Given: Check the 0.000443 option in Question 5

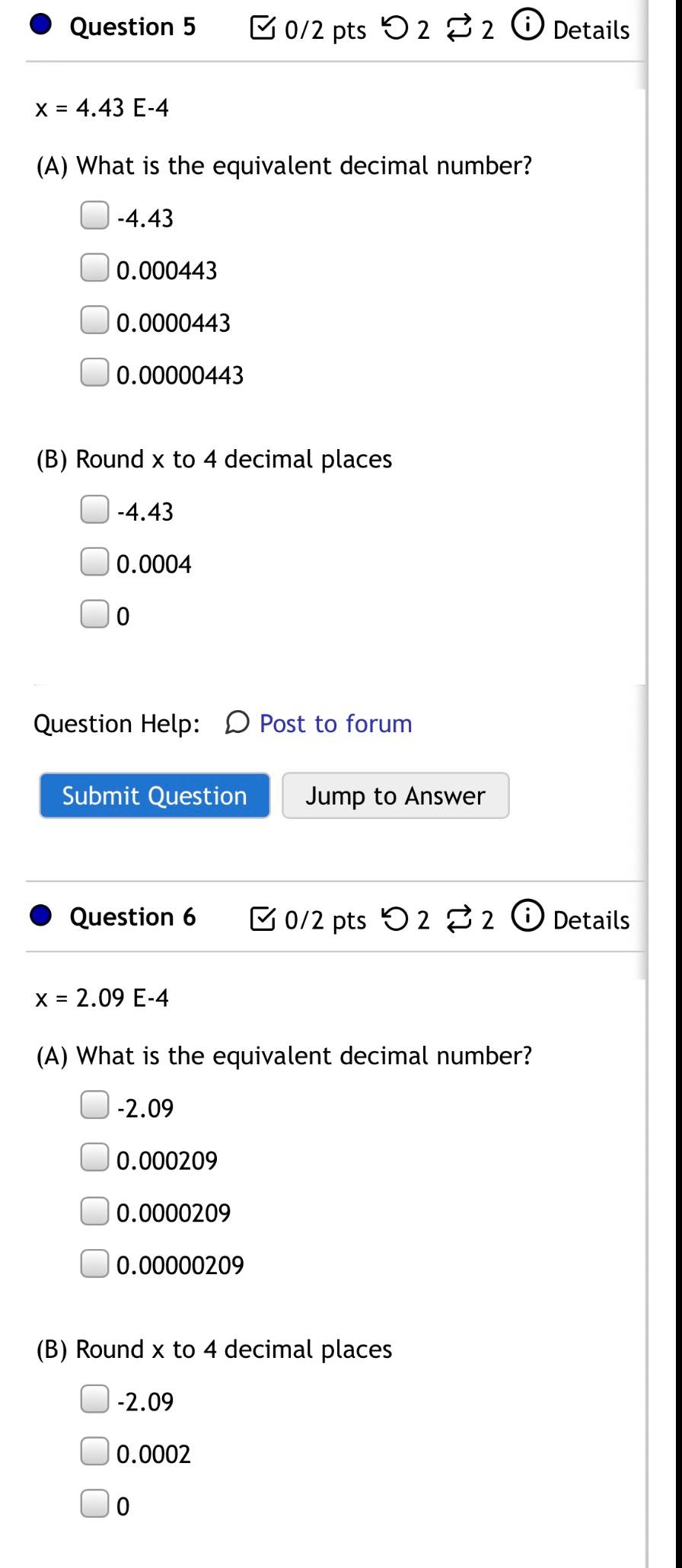Looking at the screenshot, I should point(94,268).
